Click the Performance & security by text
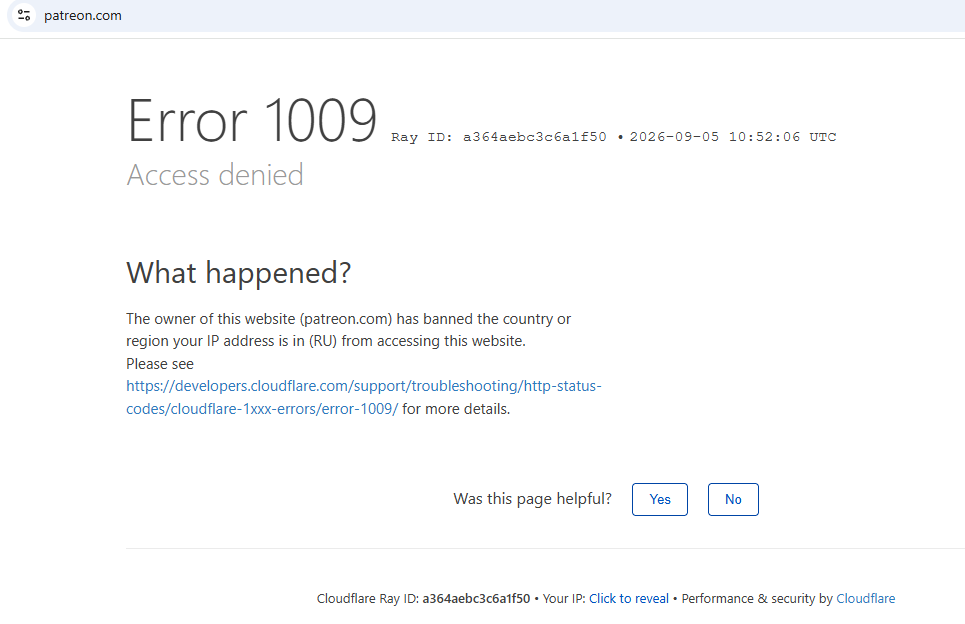The width and height of the screenshot is (965, 624). pyautogui.click(x=756, y=598)
